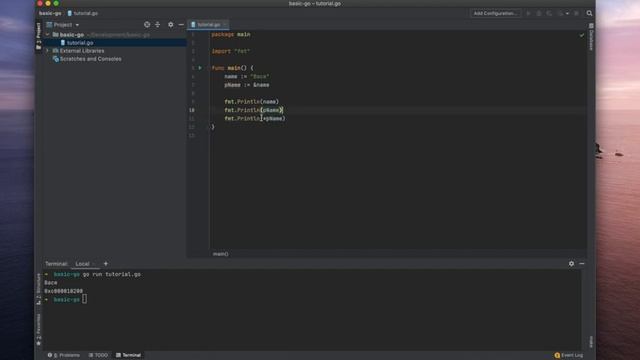Click terminal prompt input after basic-go
This screenshot has width=640, height=360.
coord(84,299)
